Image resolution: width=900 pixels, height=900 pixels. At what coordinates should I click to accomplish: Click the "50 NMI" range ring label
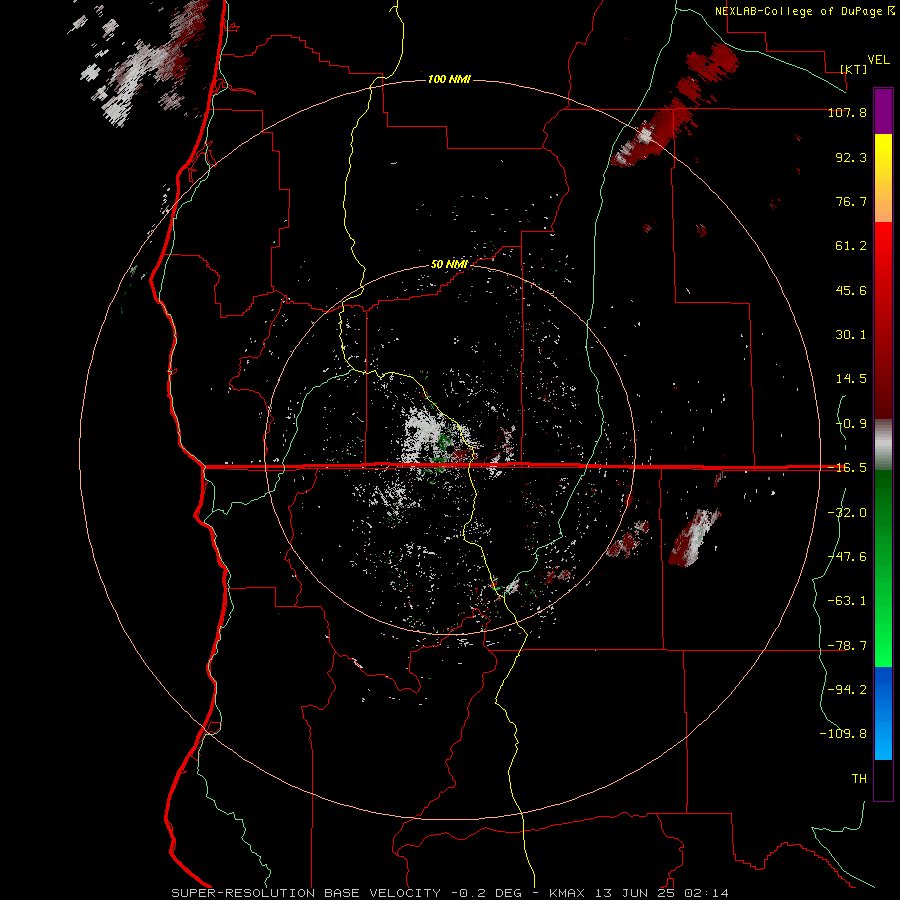[449, 264]
